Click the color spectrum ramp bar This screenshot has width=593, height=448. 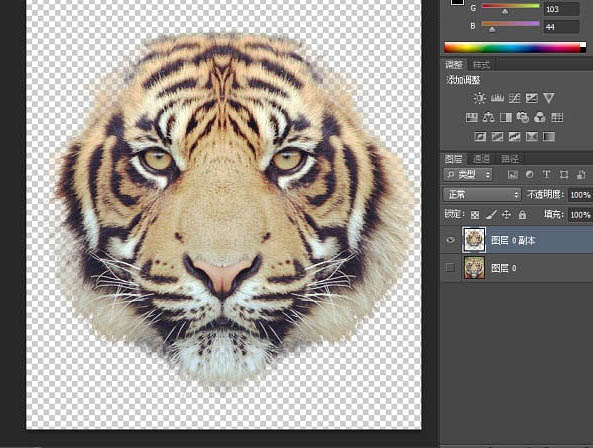tap(514, 48)
